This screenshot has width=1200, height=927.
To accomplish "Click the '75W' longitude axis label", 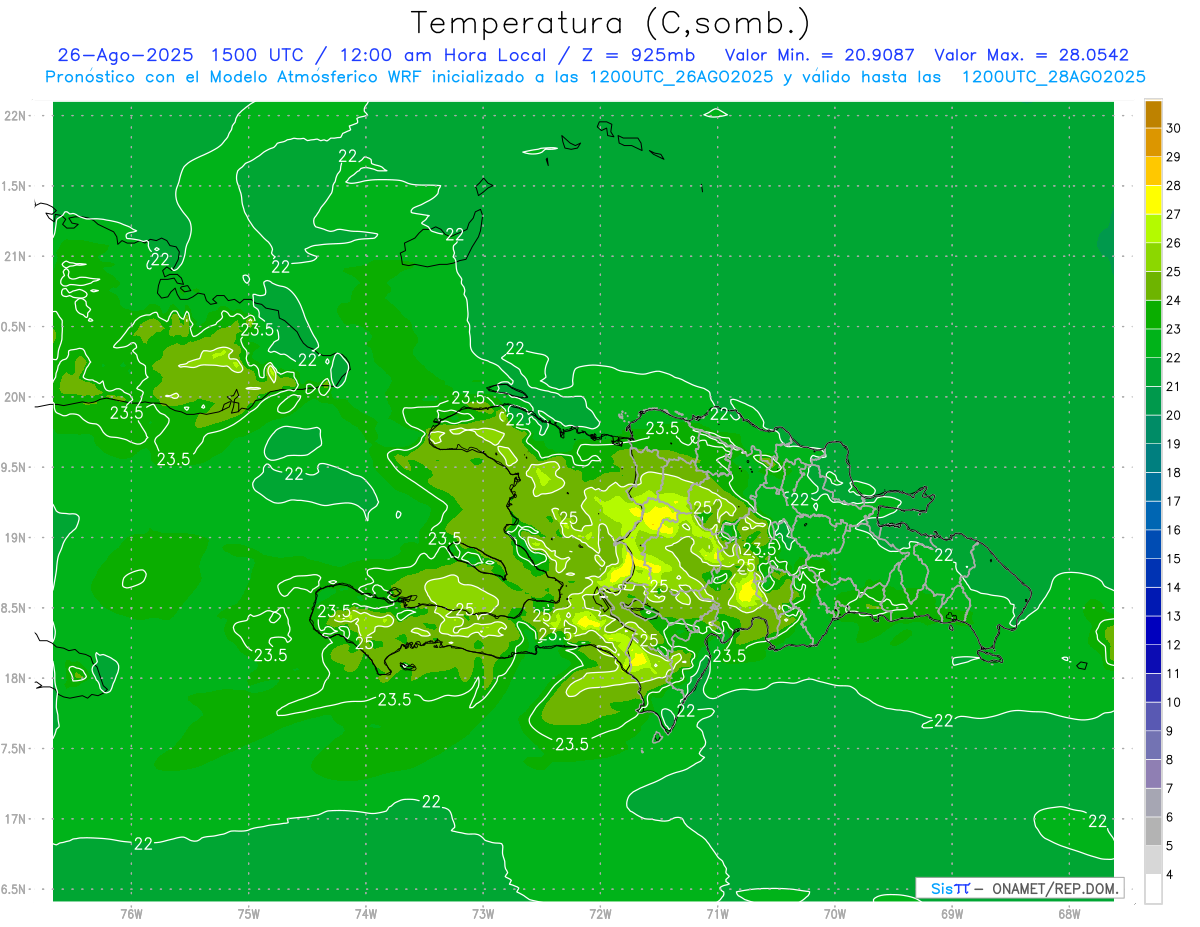I will [x=249, y=914].
